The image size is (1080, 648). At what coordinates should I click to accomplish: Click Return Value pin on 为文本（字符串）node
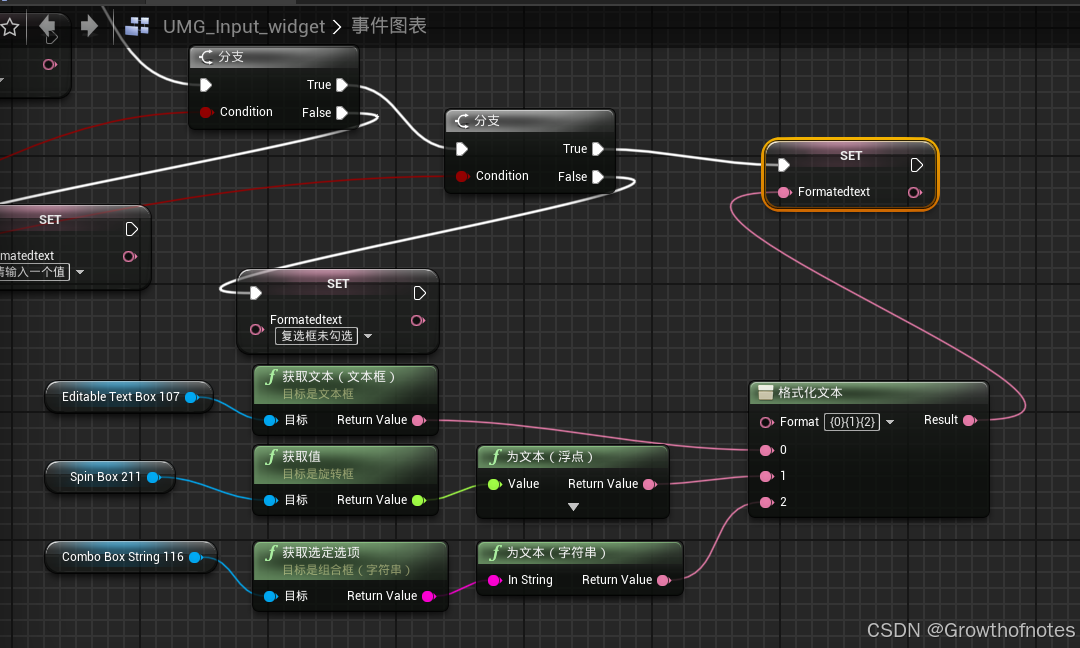click(x=664, y=580)
